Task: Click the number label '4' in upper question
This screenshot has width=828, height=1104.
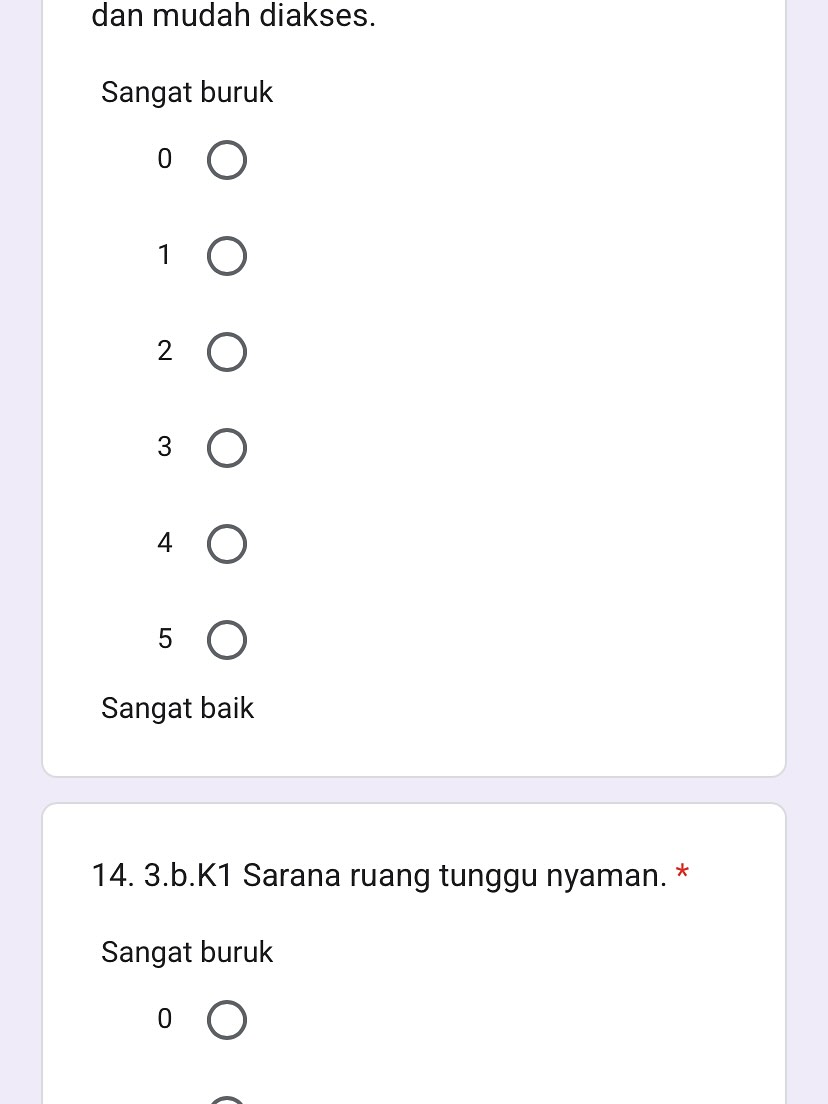Action: (x=165, y=543)
